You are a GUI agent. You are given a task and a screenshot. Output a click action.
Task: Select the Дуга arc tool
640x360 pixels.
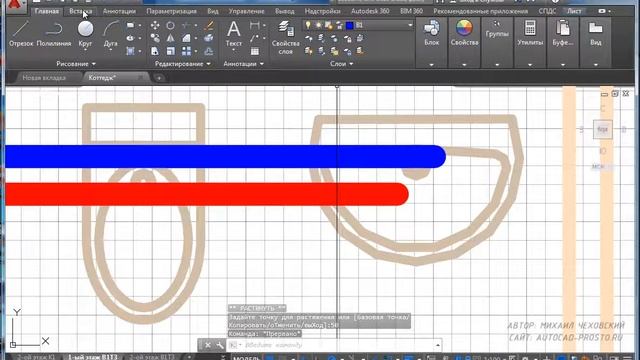(110, 34)
